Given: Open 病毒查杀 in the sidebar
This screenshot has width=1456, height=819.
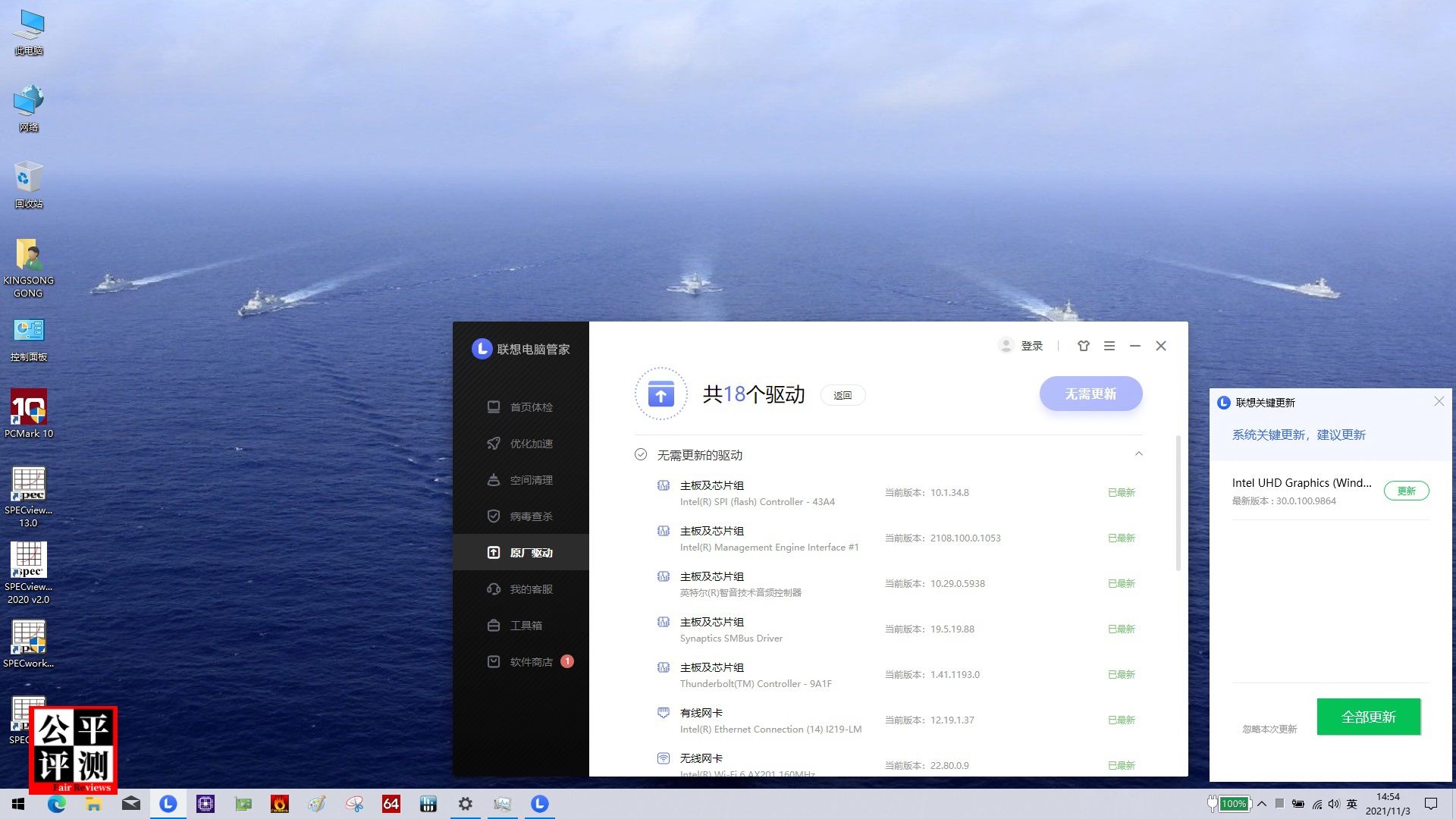Looking at the screenshot, I should coord(520,516).
